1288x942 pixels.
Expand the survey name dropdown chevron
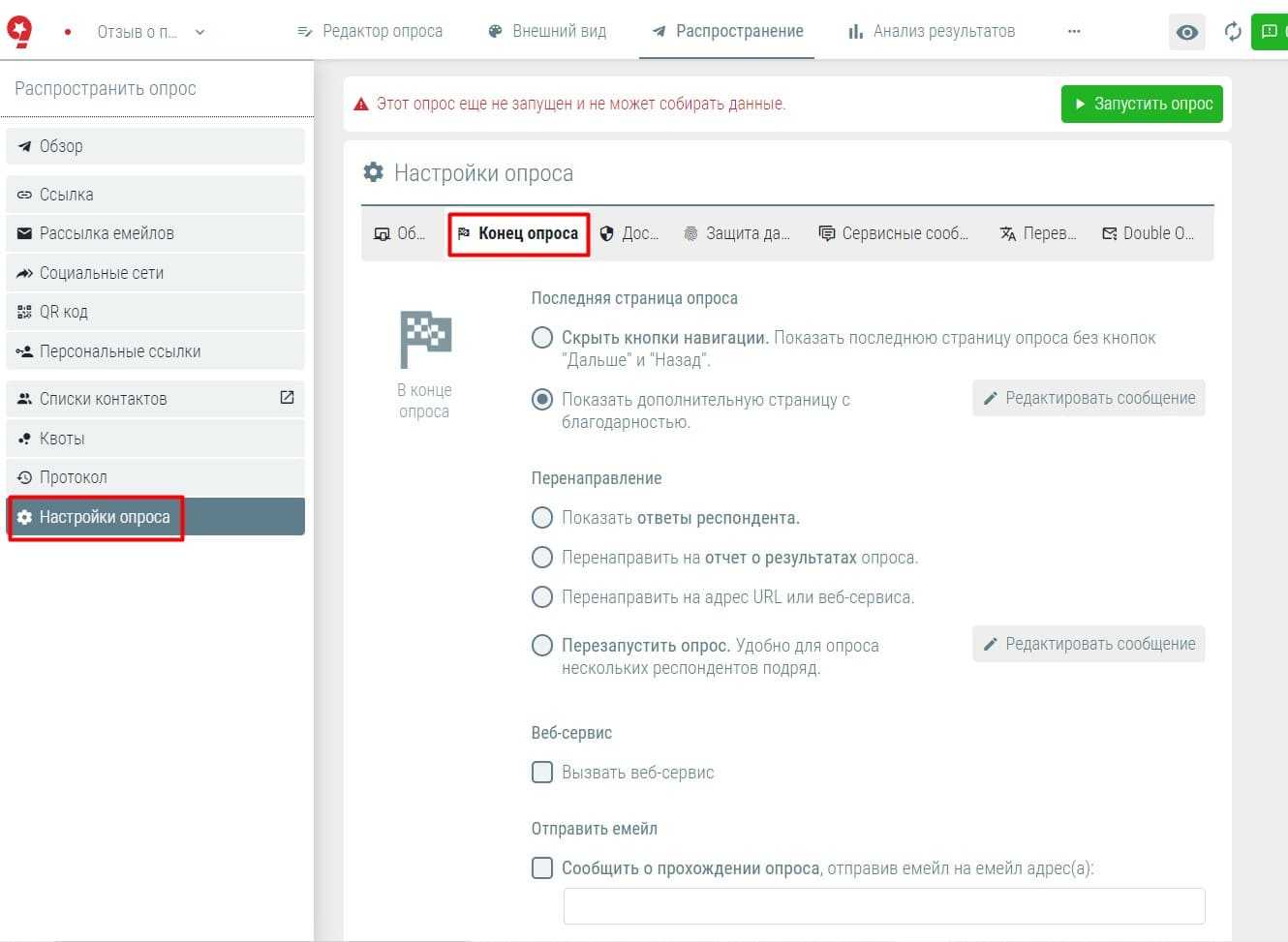(x=199, y=32)
